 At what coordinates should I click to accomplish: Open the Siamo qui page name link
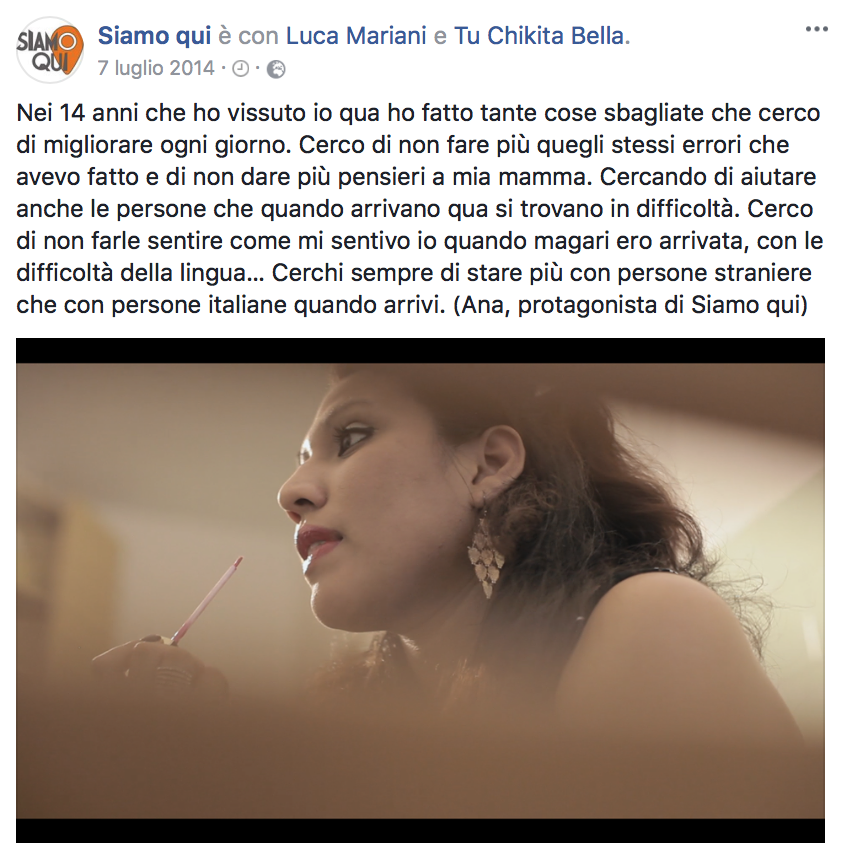(x=154, y=36)
